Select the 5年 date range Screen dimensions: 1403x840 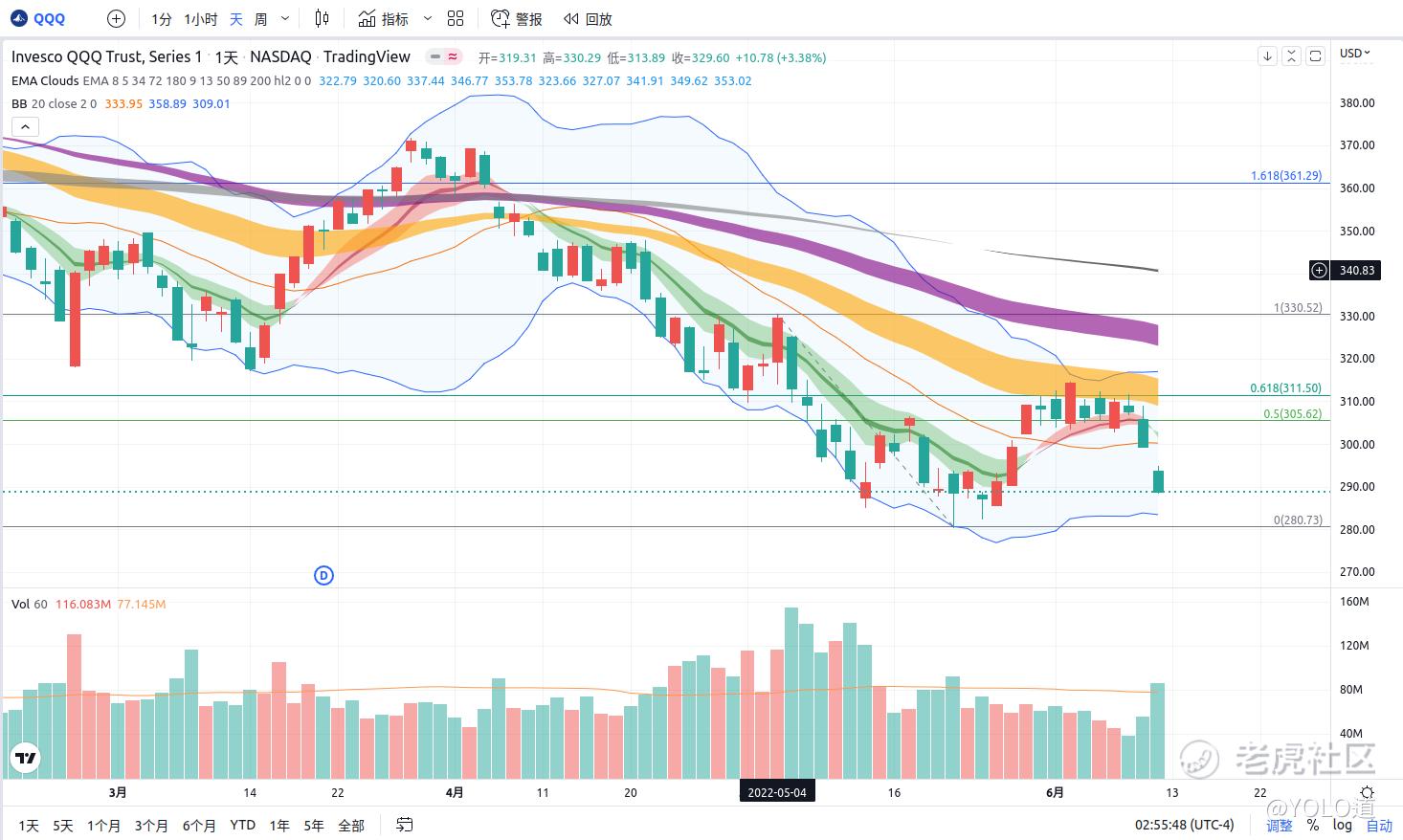coord(314,825)
